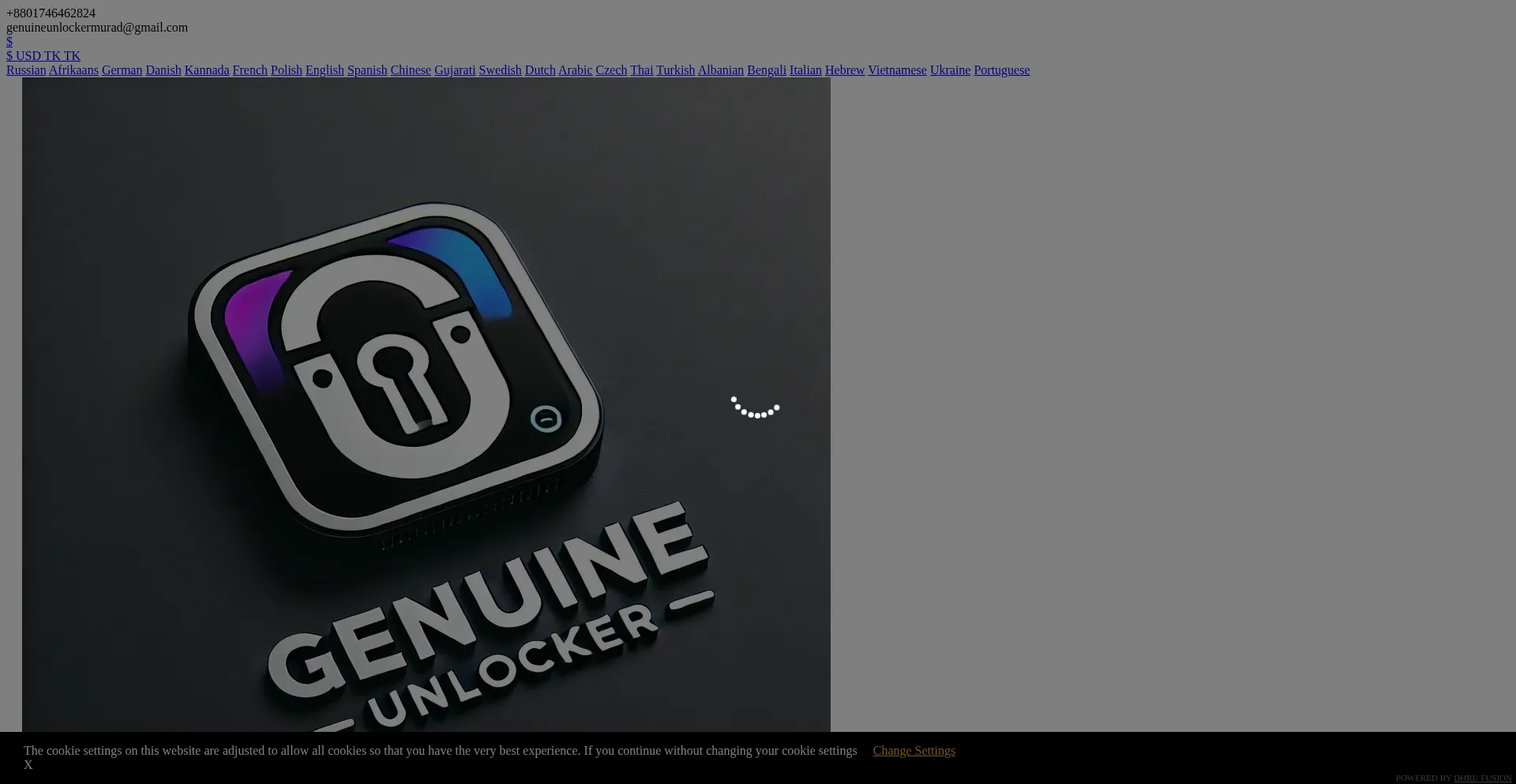Switch language to German
The image size is (1516, 784).
122,70
